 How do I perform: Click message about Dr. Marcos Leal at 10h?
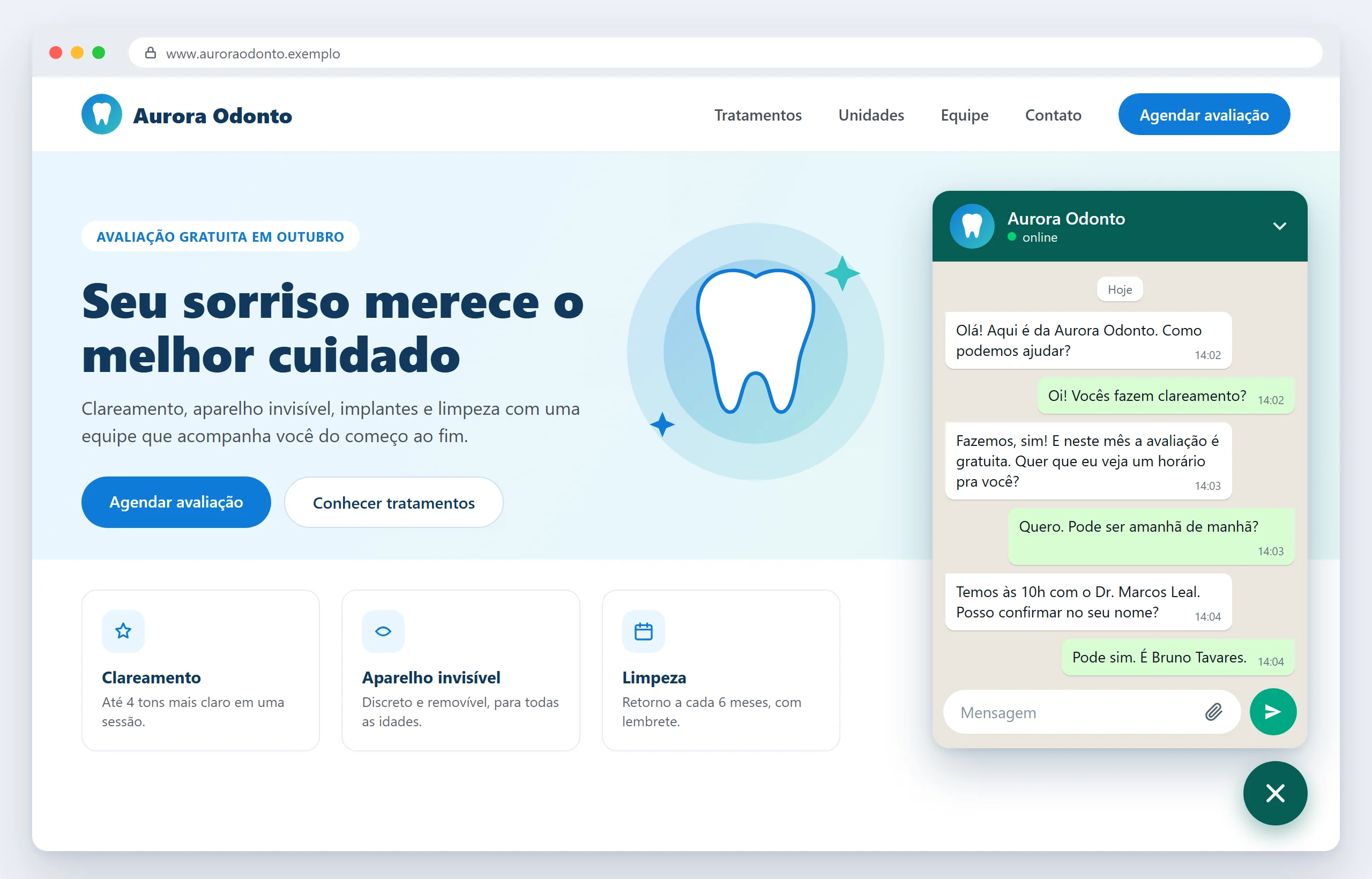[x=1088, y=601]
